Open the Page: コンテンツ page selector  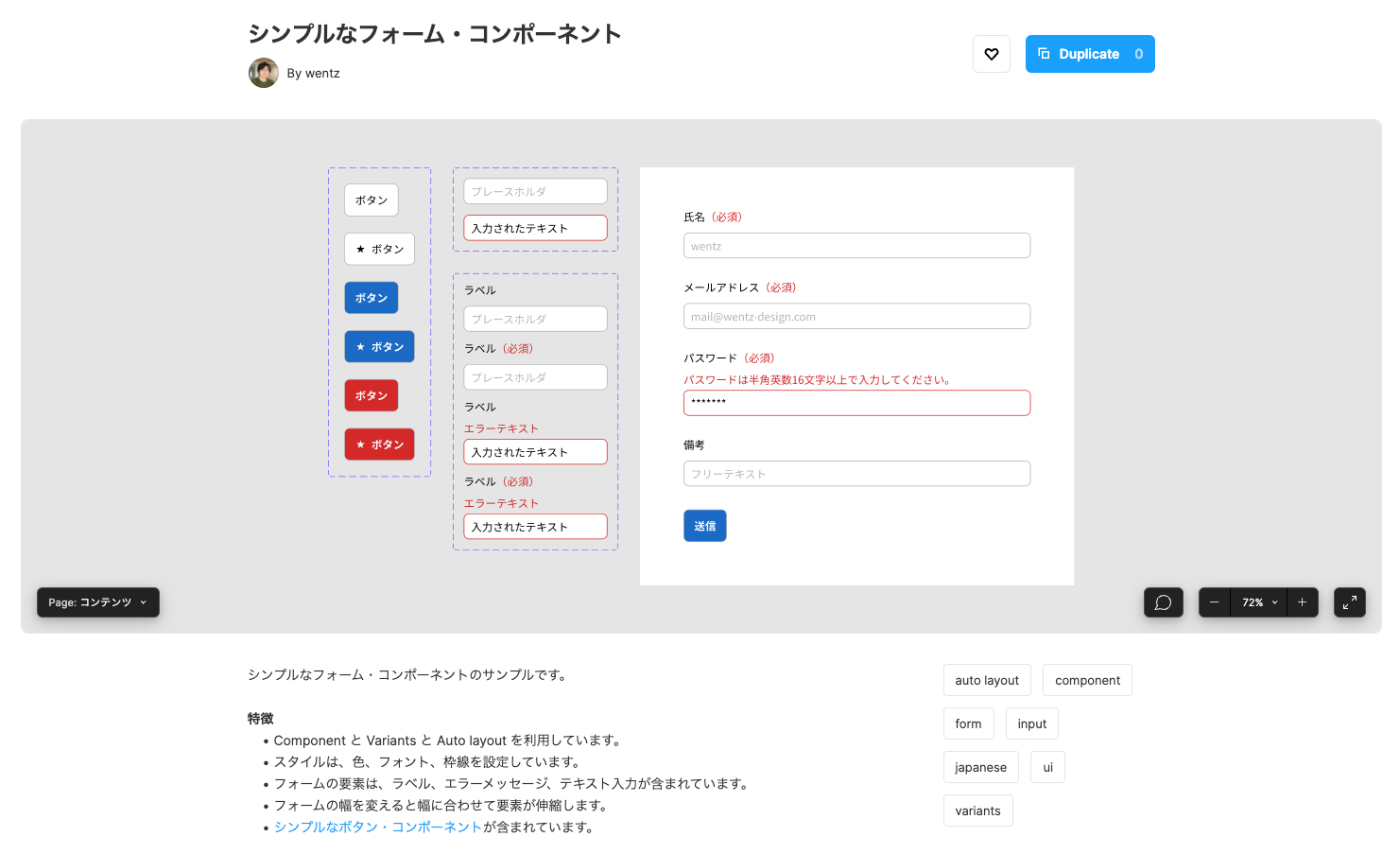point(97,602)
